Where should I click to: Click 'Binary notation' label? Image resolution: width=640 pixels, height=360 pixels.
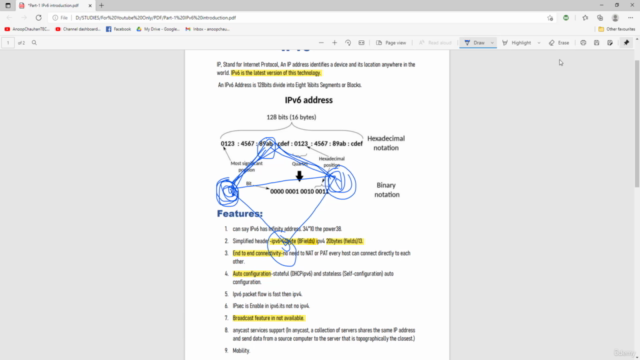pos(387,190)
